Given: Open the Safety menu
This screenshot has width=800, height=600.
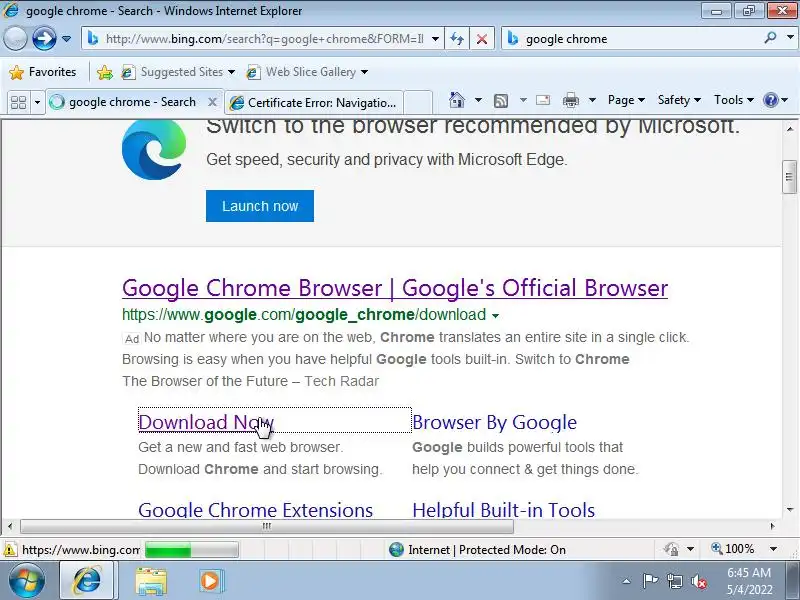Looking at the screenshot, I should tap(679, 100).
